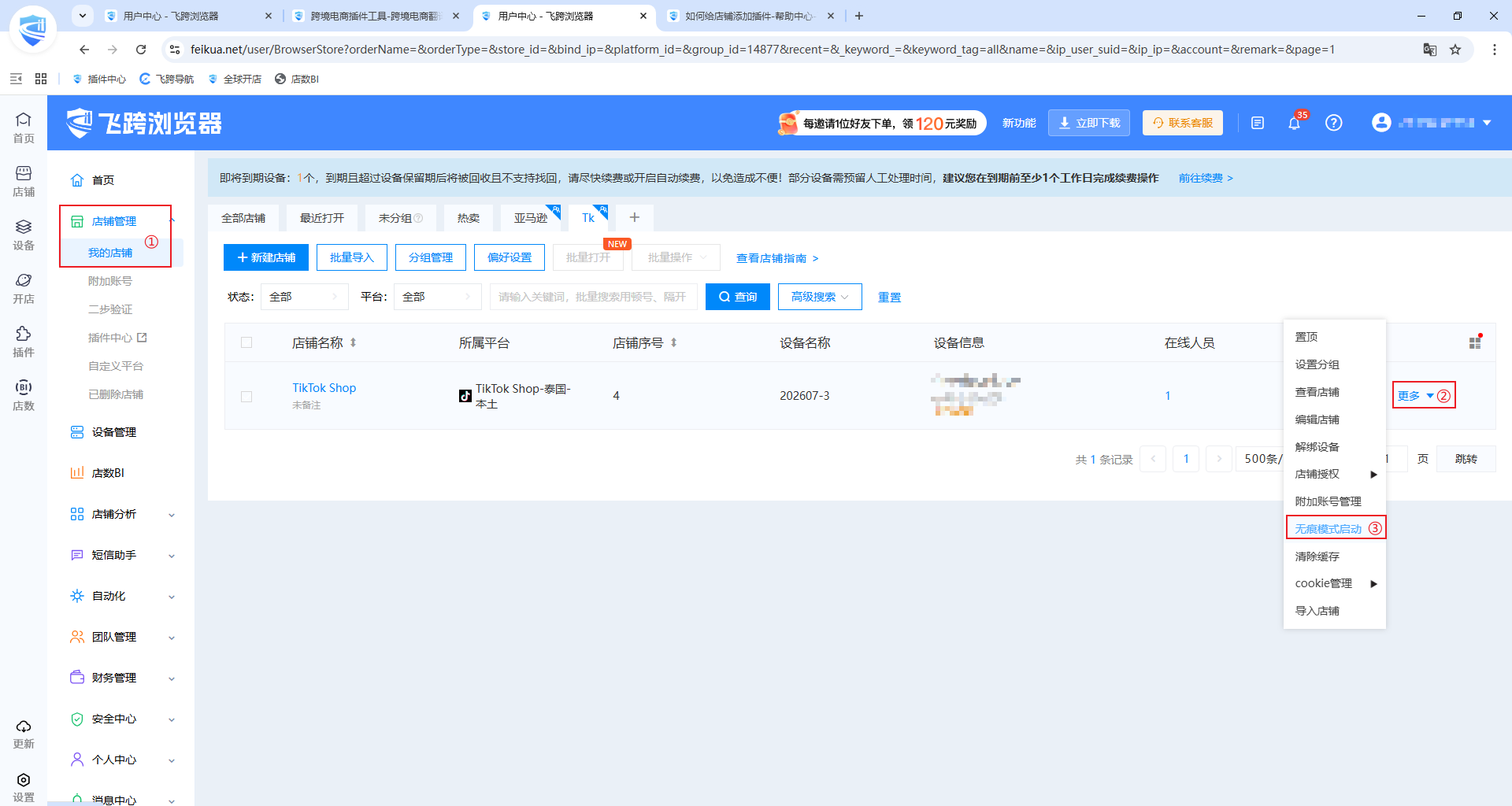Screen dimensions: 1512x806
Task: Open the 状态 dropdown
Action: [304, 297]
